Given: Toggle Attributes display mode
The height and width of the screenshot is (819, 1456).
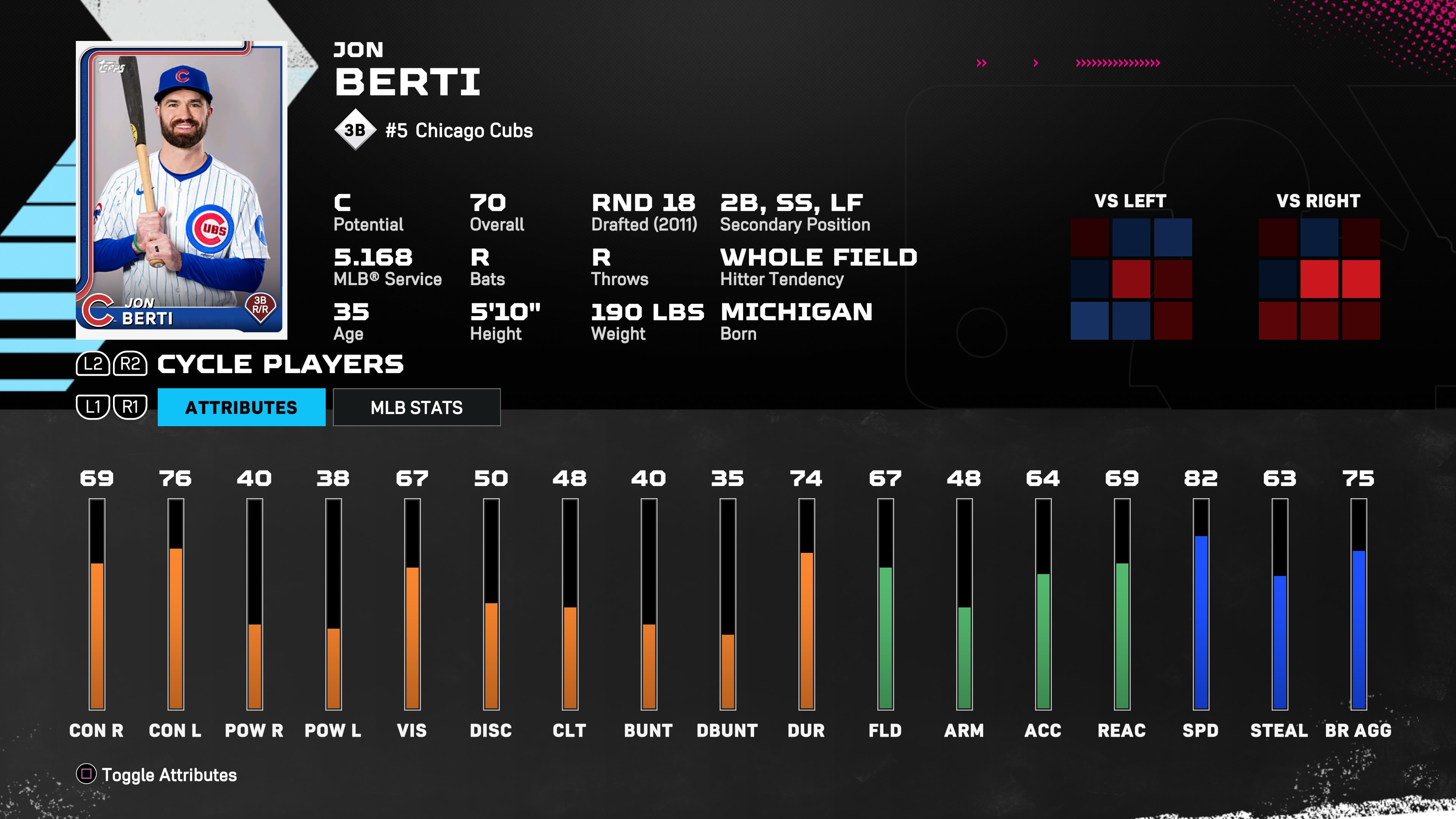Looking at the screenshot, I should coord(169,774).
